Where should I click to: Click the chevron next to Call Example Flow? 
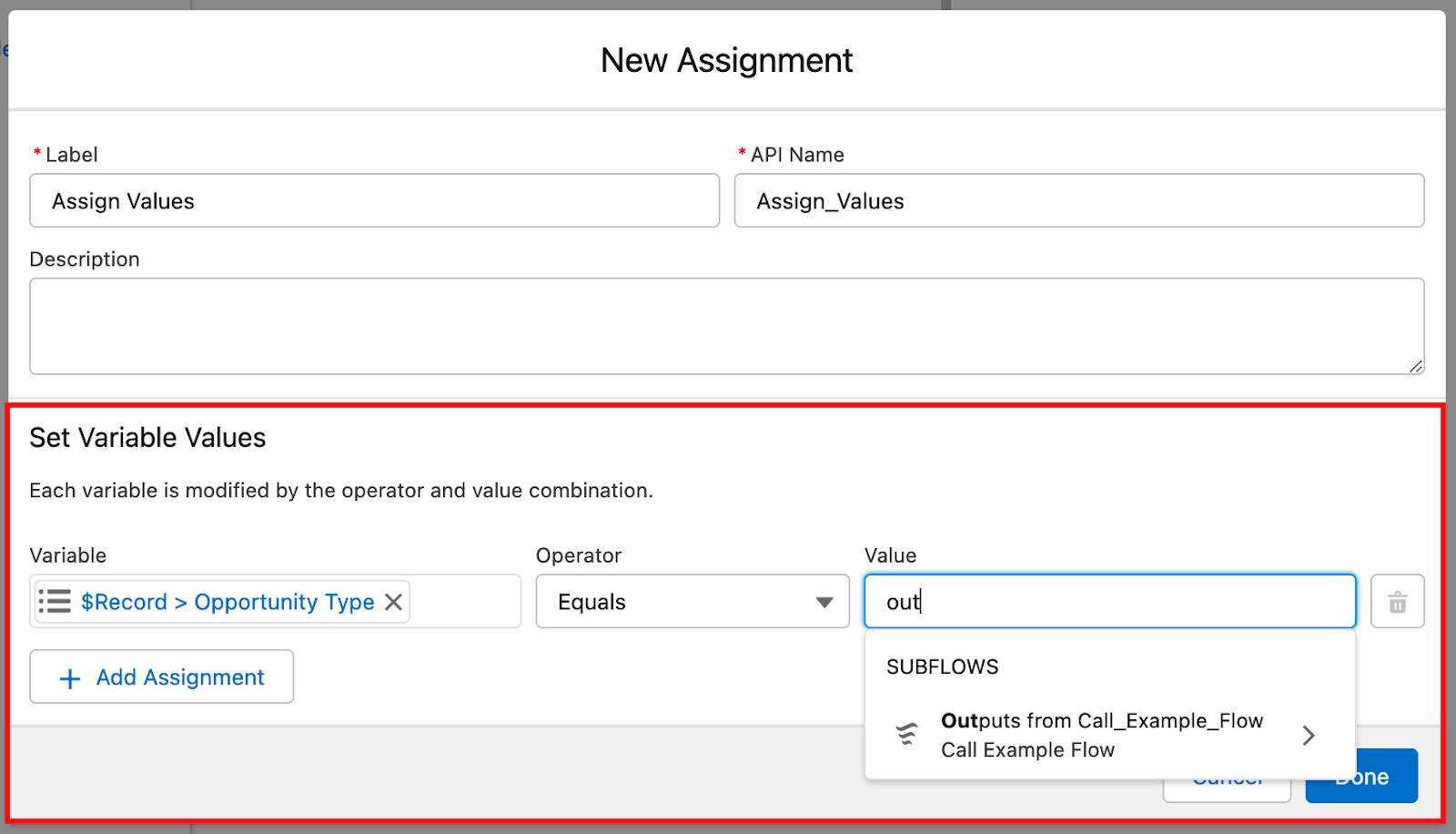1309,735
